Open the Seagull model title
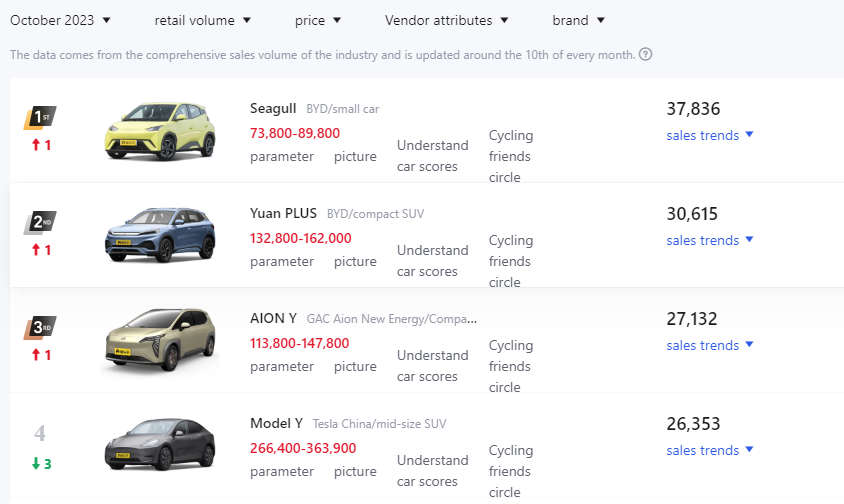Viewport: 844px width, 504px height. coord(273,108)
